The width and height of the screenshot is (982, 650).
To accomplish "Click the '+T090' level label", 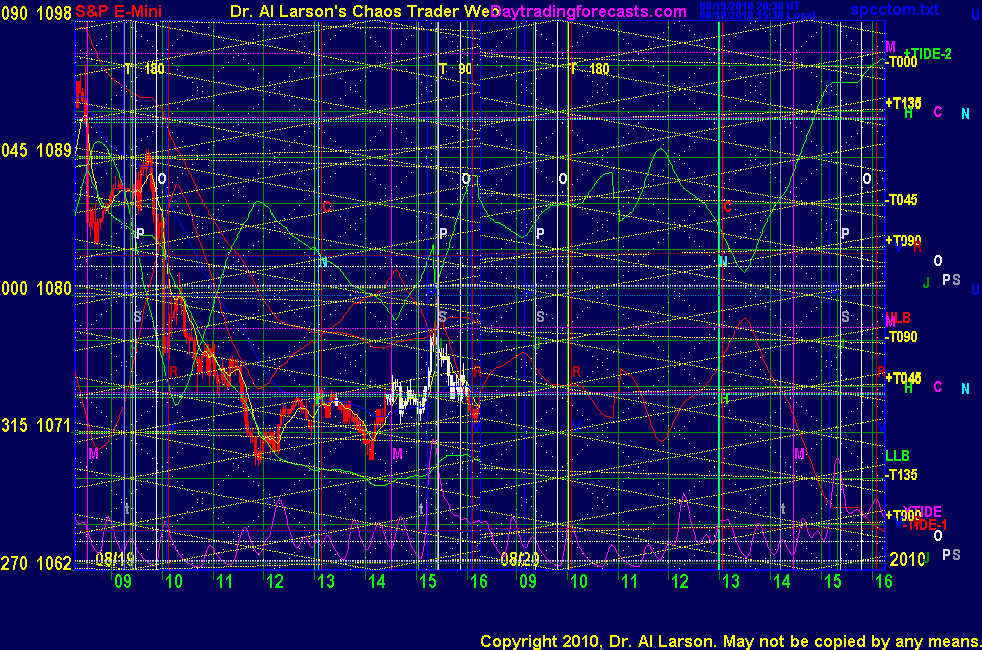I will point(903,240).
